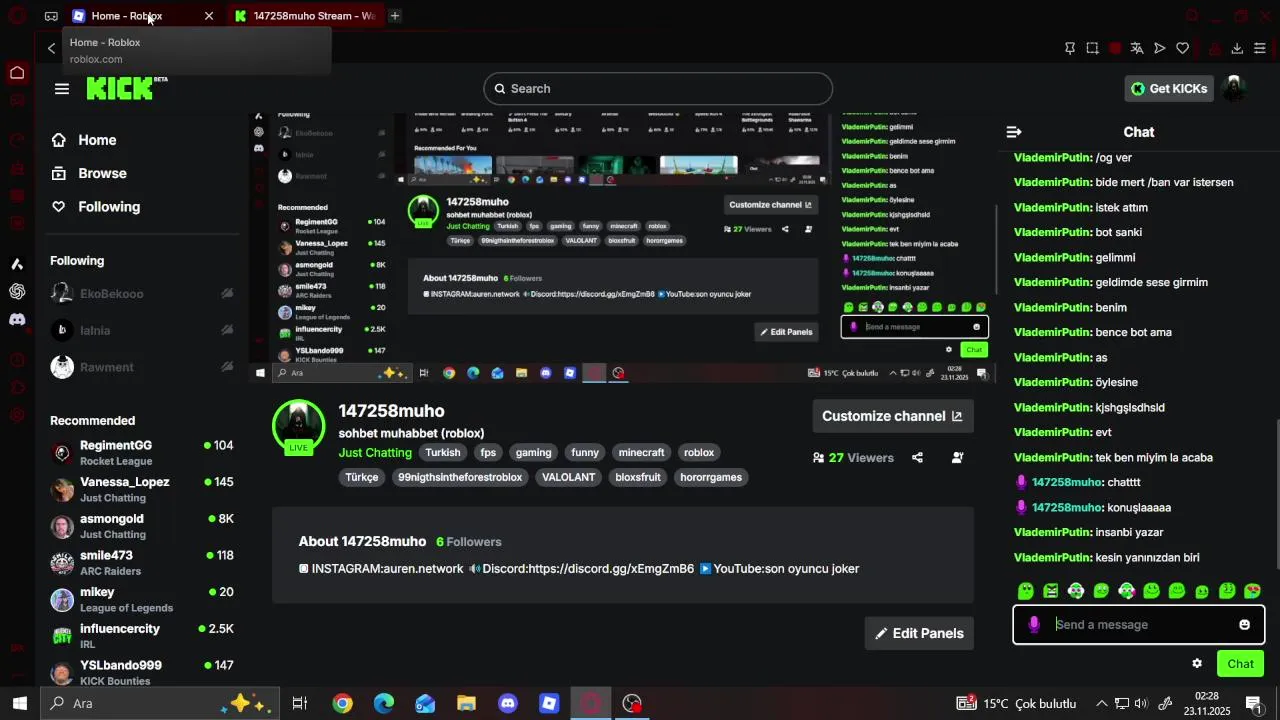The height and width of the screenshot is (720, 1280).
Task: Open followed channel Rawment
Action: (x=143, y=367)
